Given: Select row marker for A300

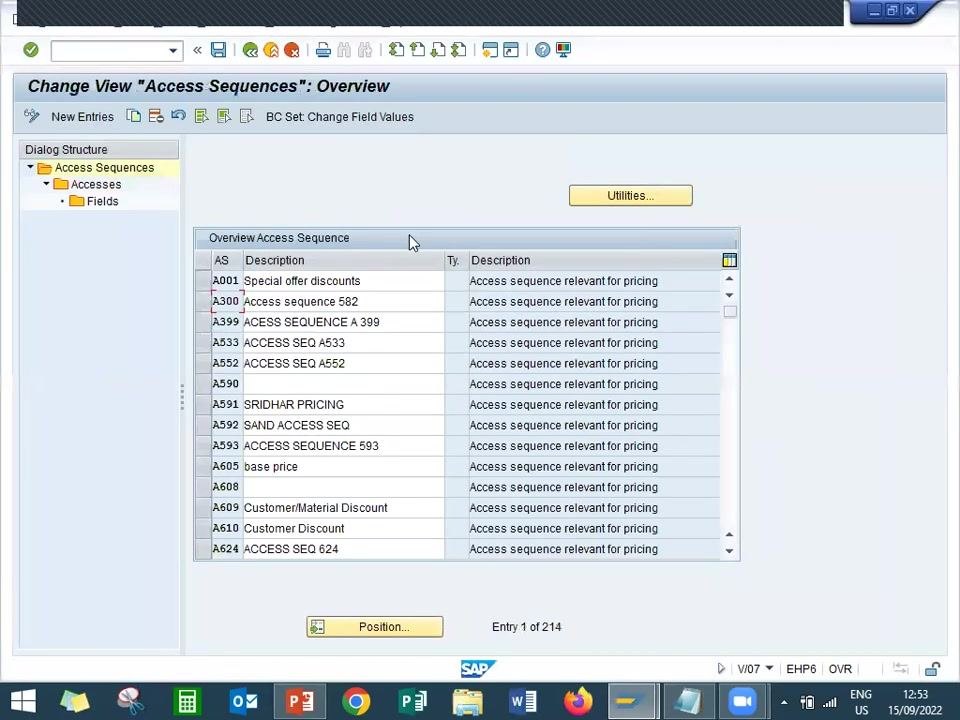Looking at the screenshot, I should (203, 302).
